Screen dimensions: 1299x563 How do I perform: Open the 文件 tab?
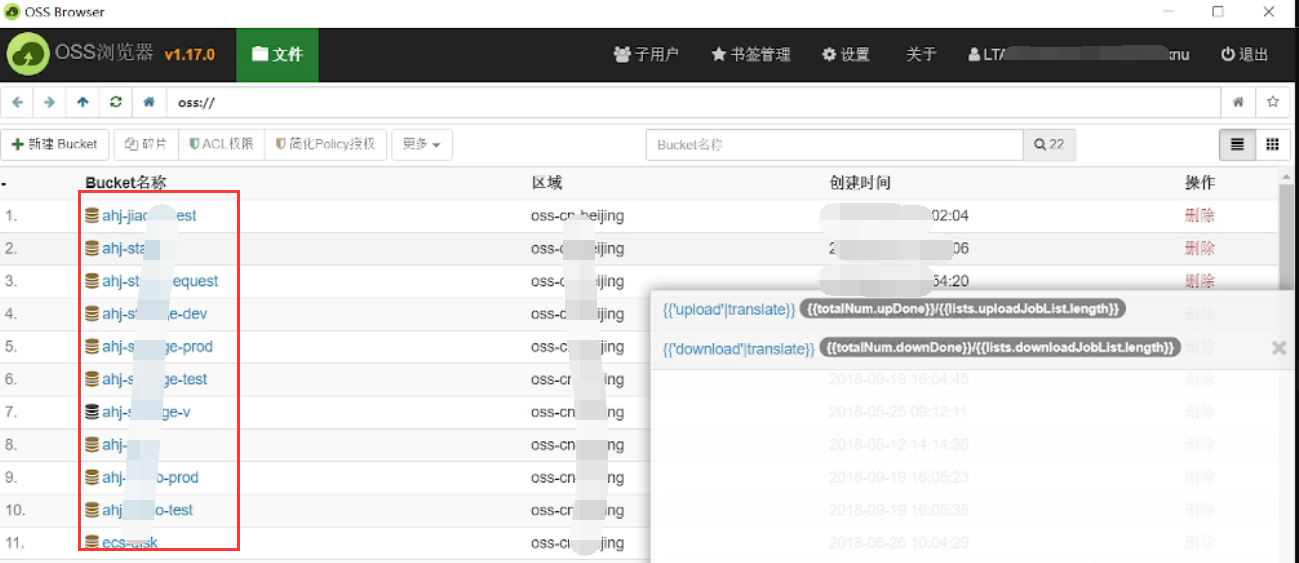click(x=277, y=54)
